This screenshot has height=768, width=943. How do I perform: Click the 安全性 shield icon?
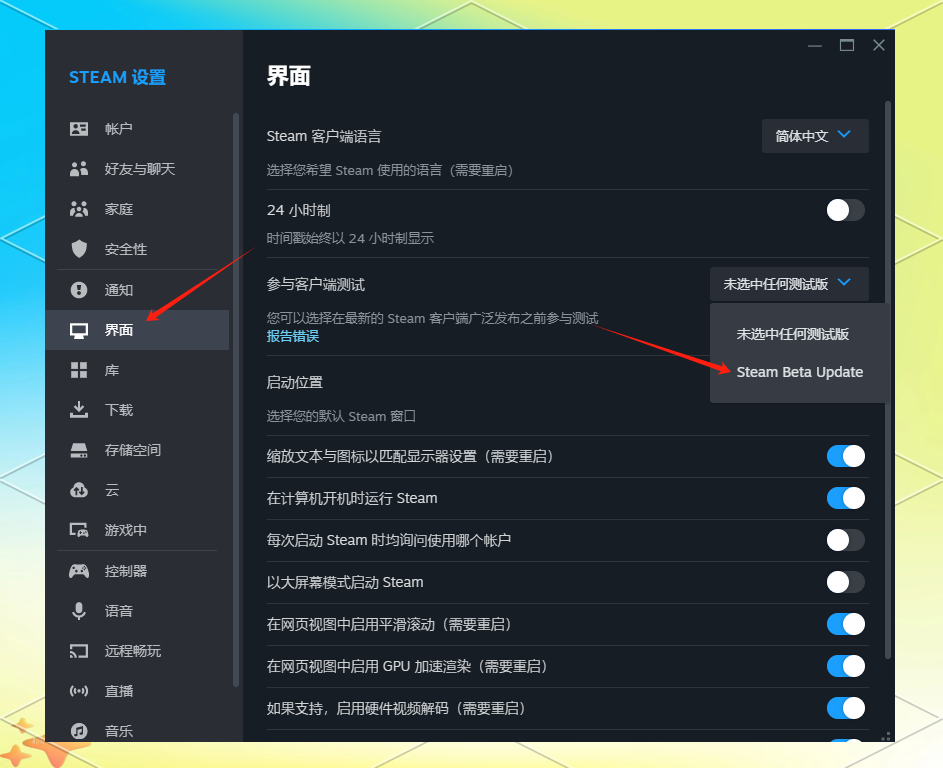pyautogui.click(x=79, y=249)
